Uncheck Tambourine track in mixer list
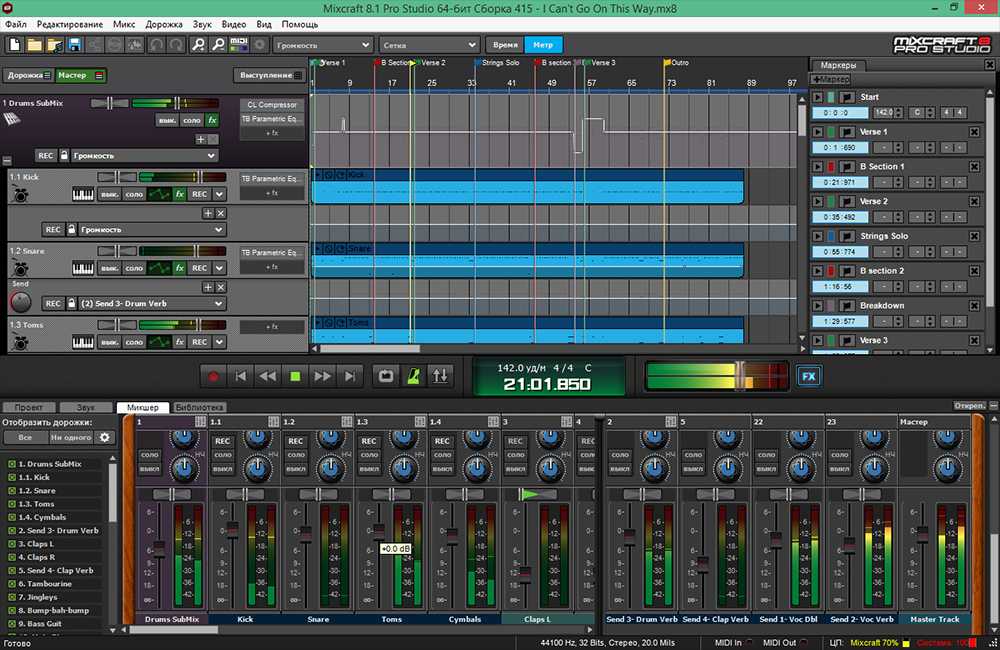 tap(11, 584)
